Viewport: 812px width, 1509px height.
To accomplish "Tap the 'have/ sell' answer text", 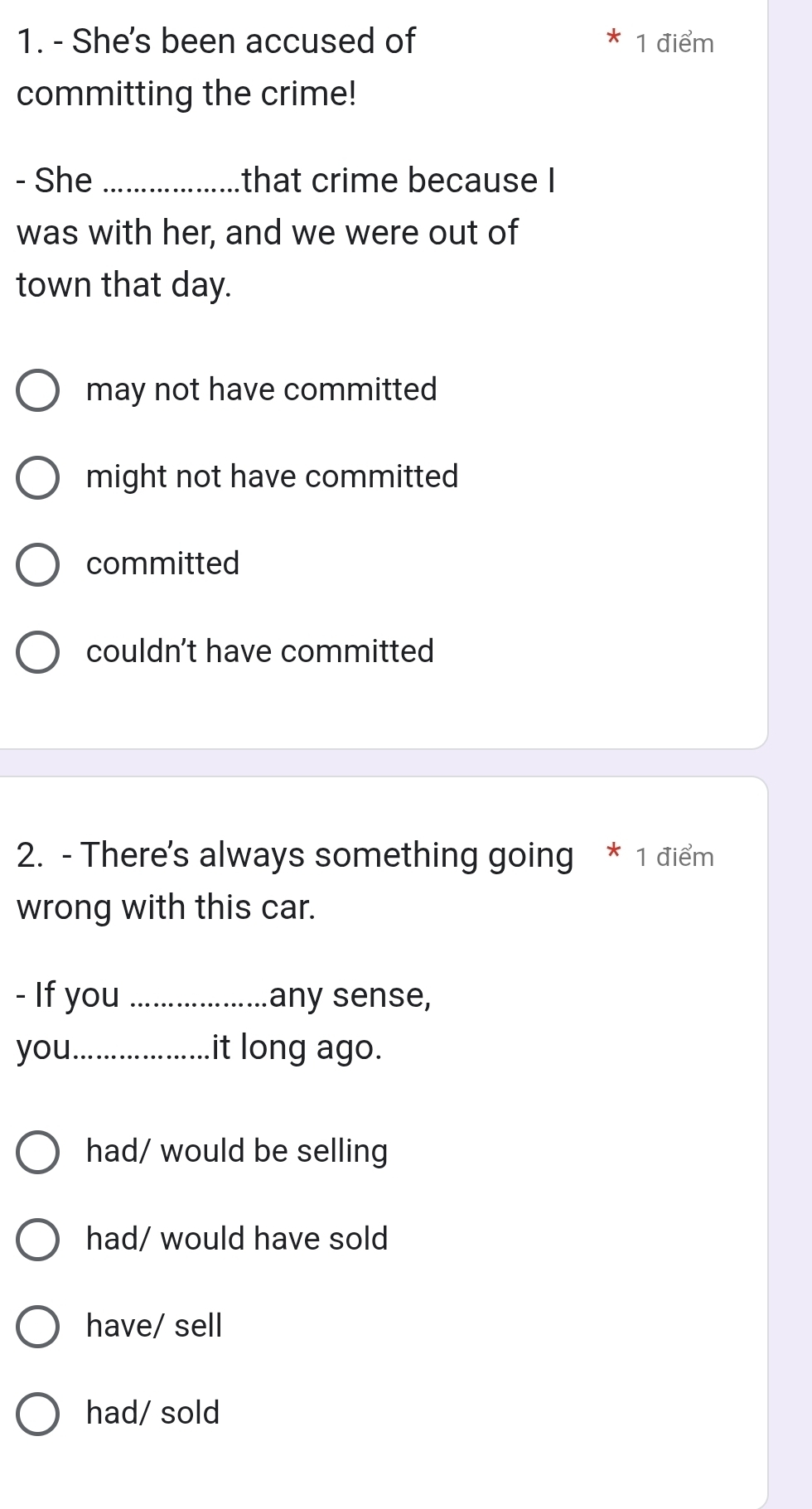I will click(154, 1325).
